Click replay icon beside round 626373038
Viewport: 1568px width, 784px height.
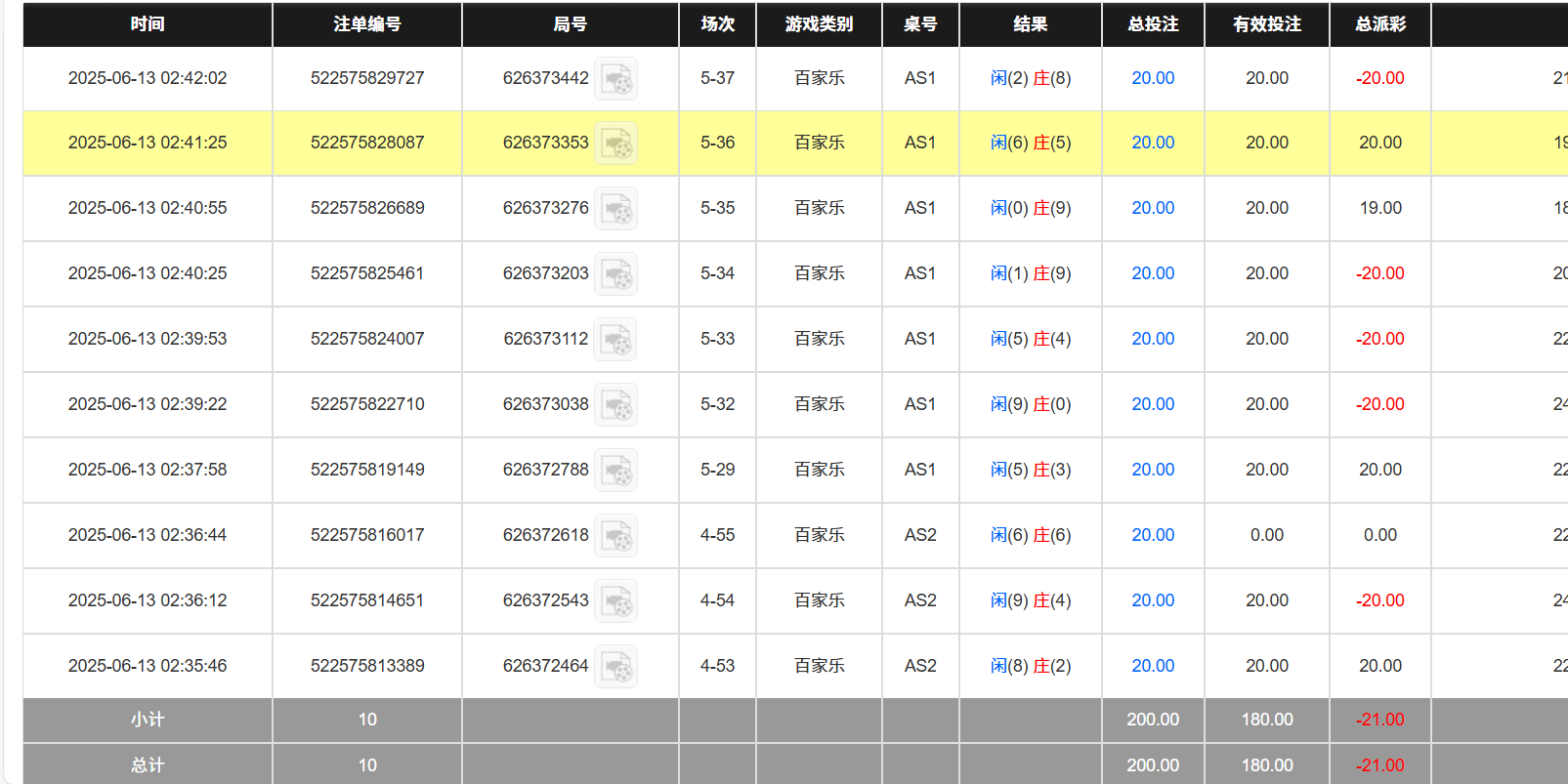(616, 405)
